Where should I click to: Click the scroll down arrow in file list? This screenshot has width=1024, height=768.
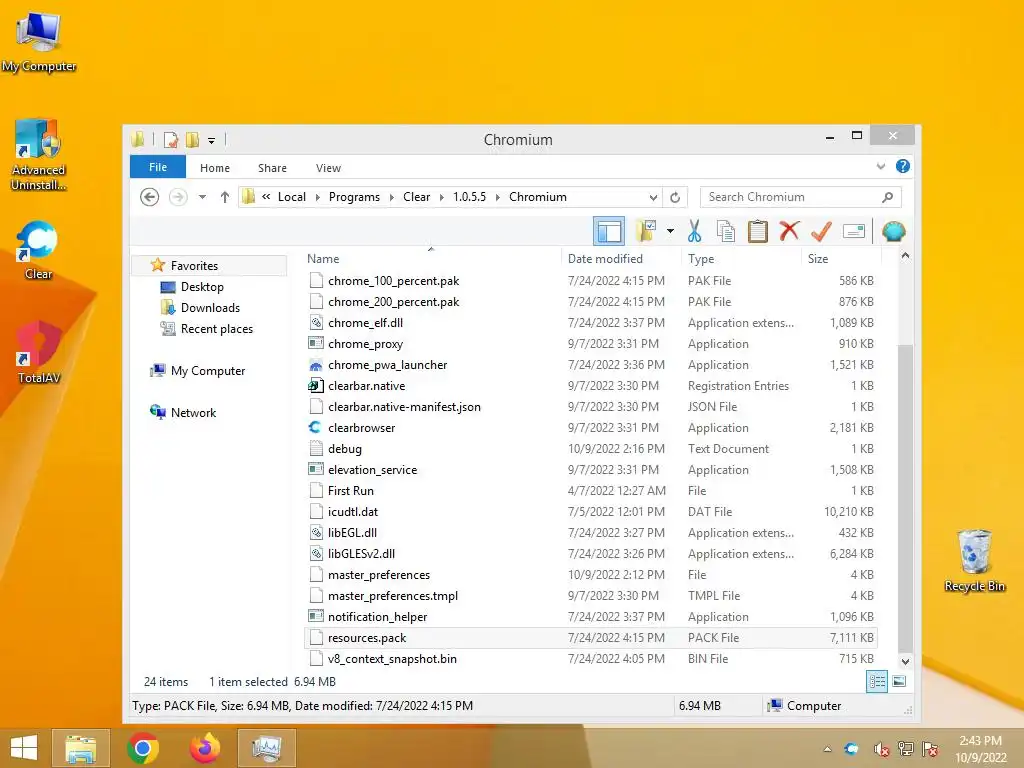905,662
